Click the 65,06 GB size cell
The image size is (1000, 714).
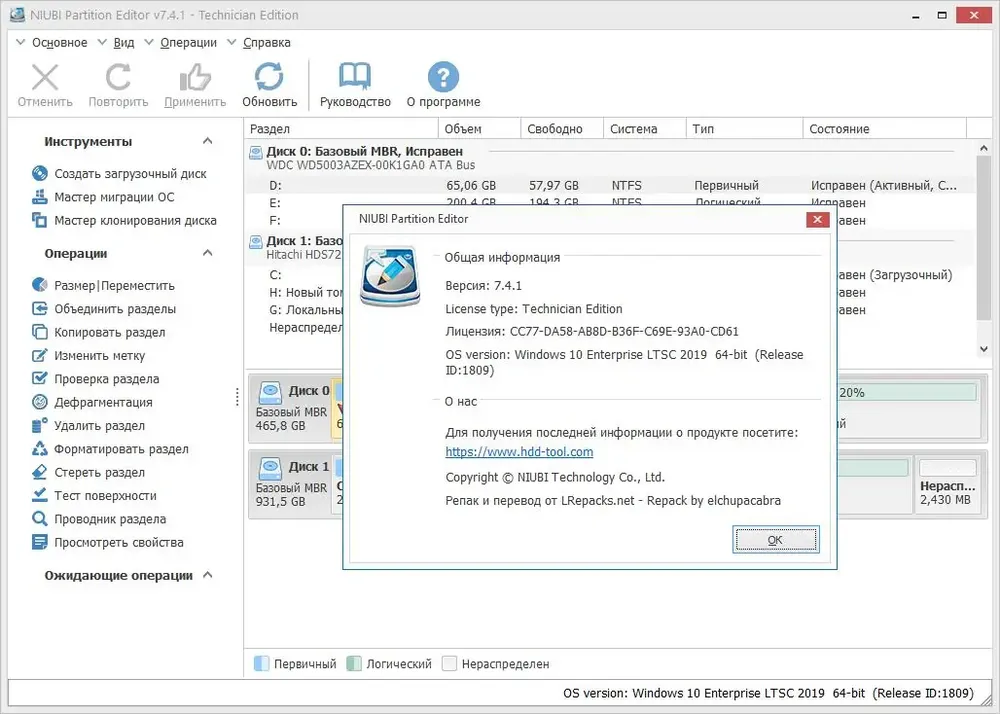coord(471,186)
